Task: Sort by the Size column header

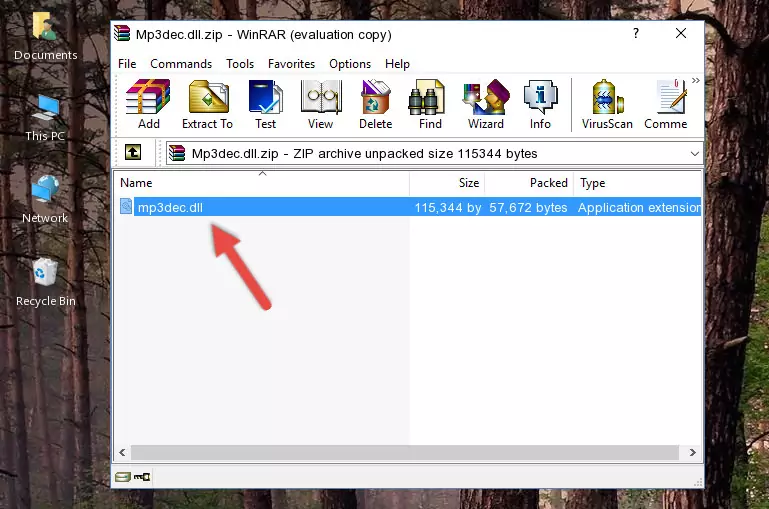Action: tap(447, 183)
